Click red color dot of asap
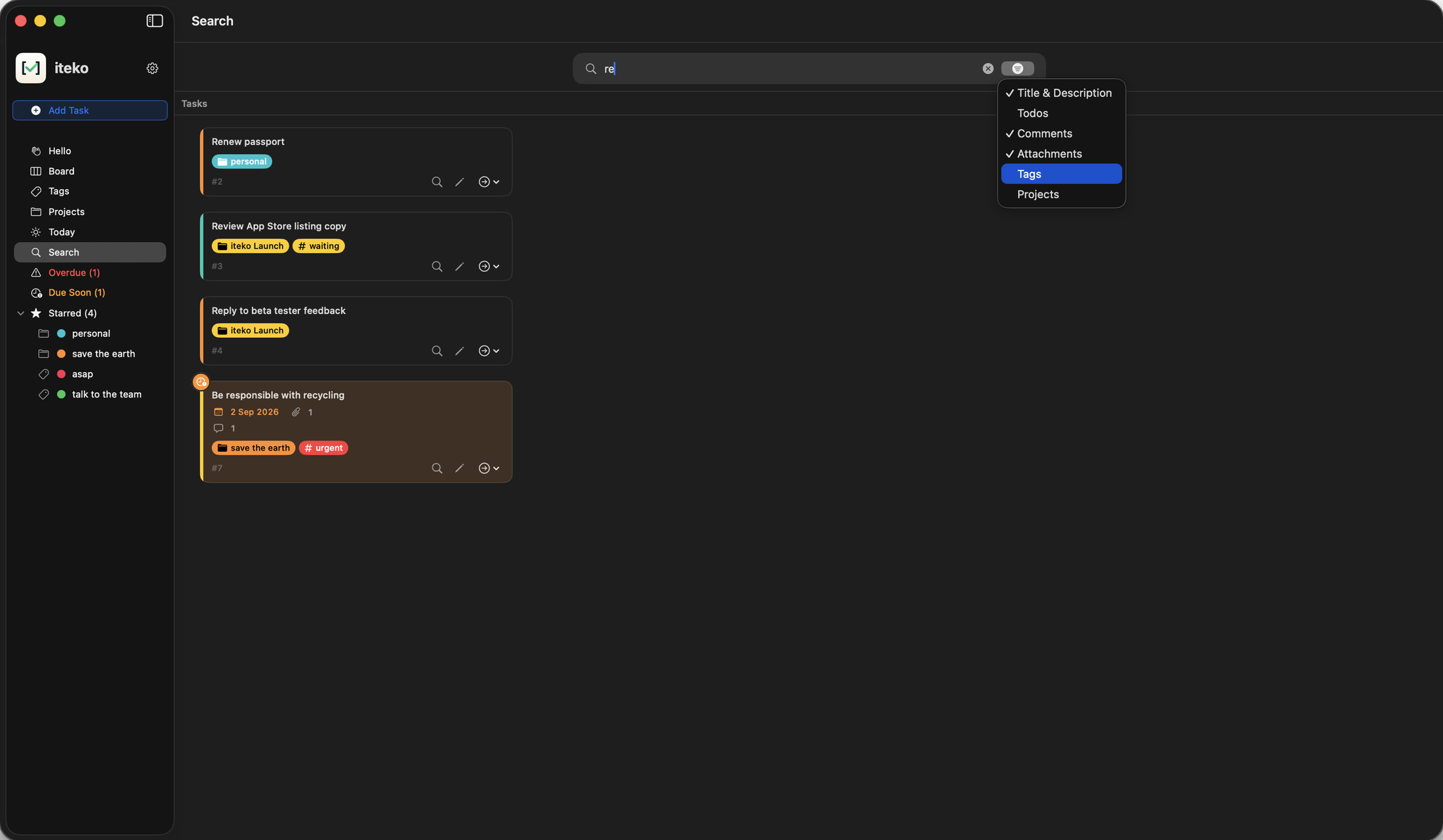Screen dimensions: 1443x840 point(61,374)
